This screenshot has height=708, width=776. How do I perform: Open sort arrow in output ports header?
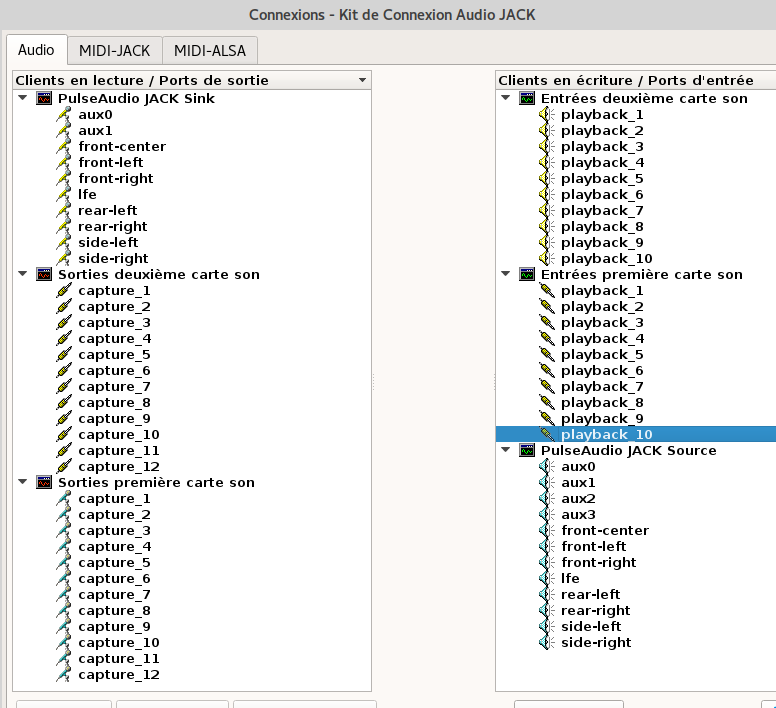click(362, 80)
